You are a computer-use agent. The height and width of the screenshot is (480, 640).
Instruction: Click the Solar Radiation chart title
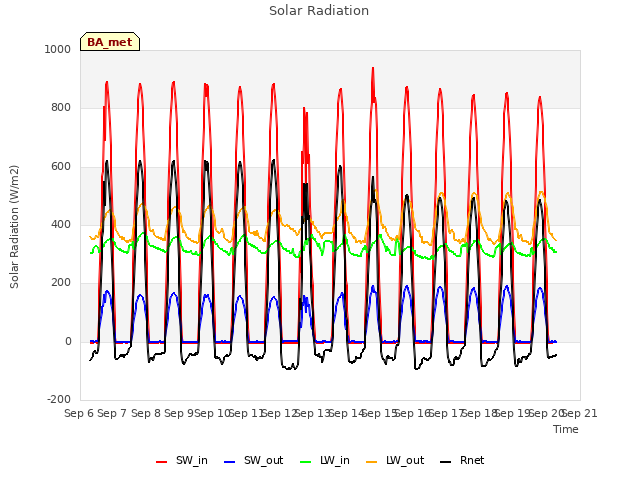[x=319, y=11]
